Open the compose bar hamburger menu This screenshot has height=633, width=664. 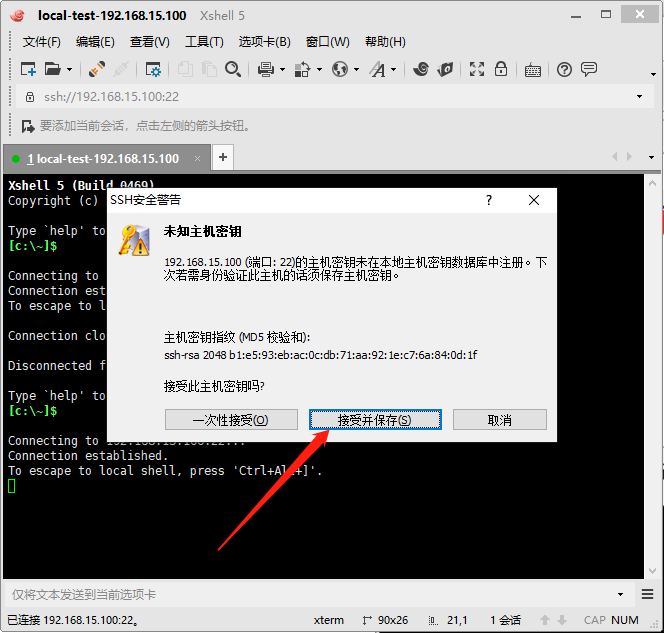[x=647, y=594]
